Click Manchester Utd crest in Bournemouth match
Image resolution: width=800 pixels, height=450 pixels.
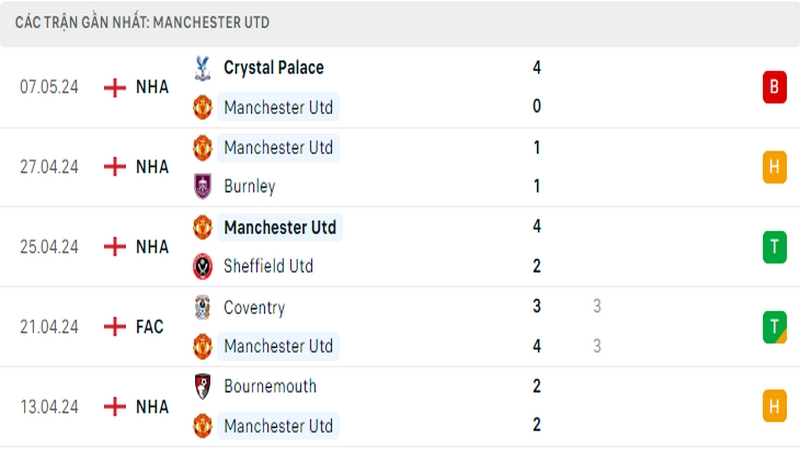click(x=203, y=426)
